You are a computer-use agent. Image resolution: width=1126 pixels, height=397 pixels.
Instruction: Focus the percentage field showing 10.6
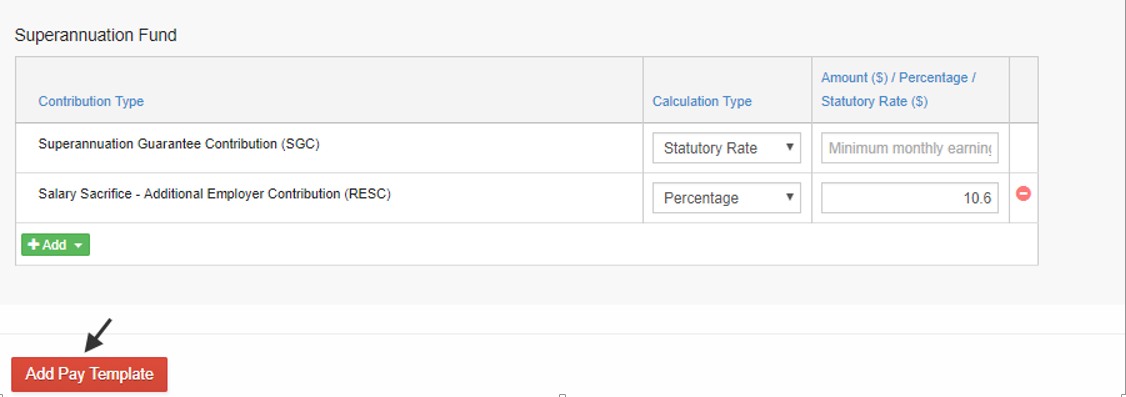[910, 198]
